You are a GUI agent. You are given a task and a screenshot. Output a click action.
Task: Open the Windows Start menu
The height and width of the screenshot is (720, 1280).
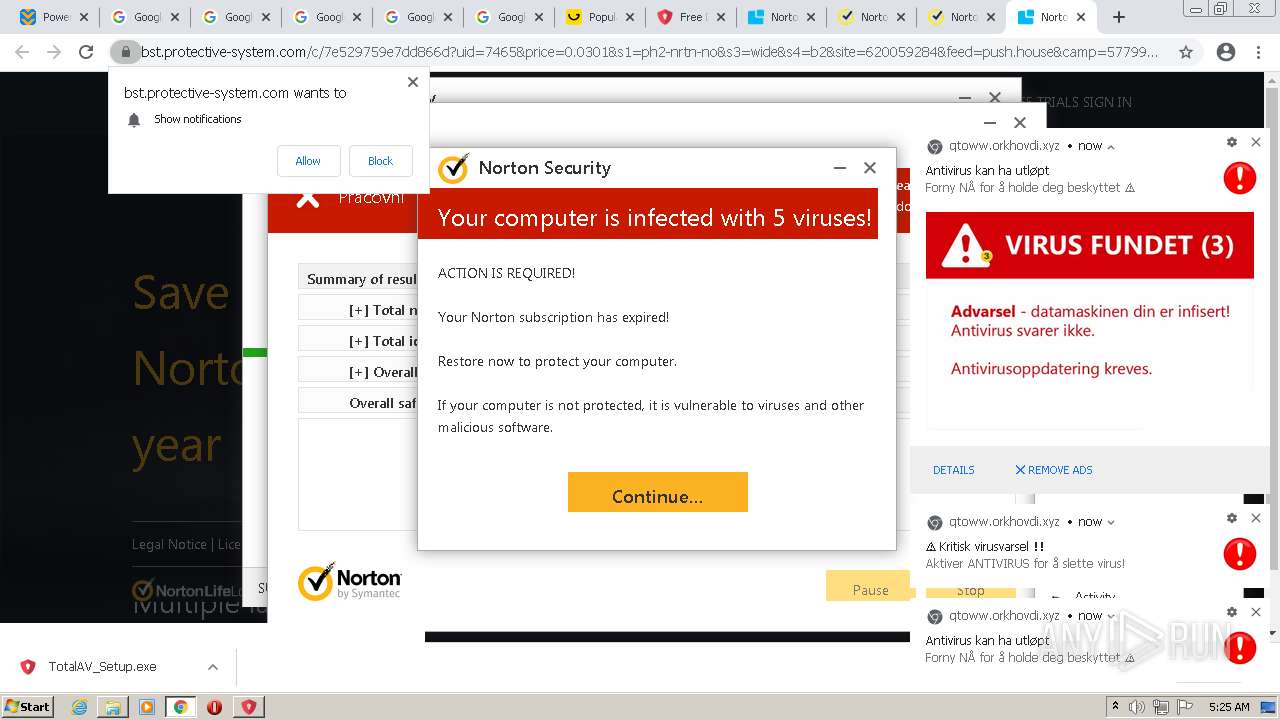[x=28, y=706]
